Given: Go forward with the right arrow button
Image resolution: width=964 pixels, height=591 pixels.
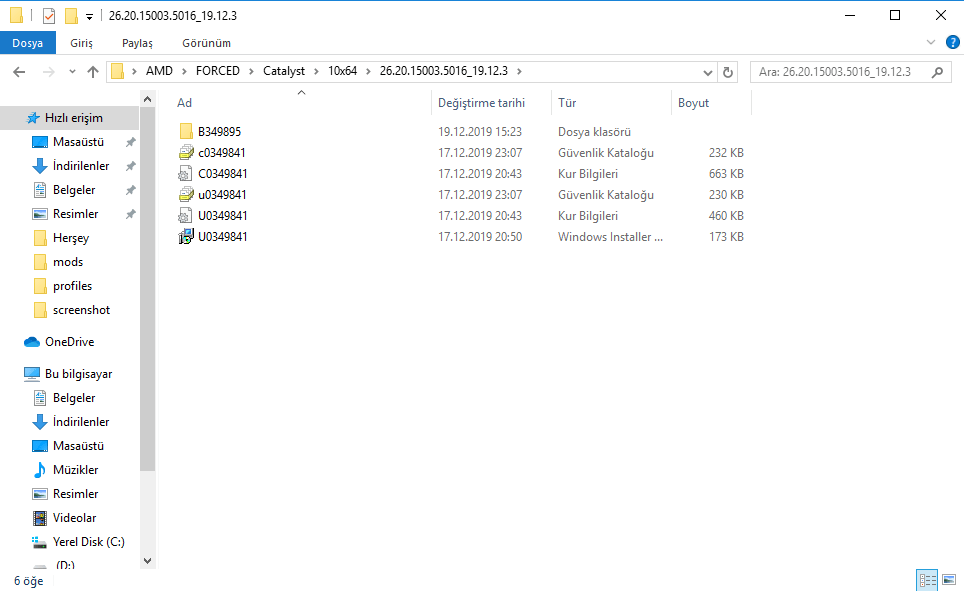Looking at the screenshot, I should 49,72.
